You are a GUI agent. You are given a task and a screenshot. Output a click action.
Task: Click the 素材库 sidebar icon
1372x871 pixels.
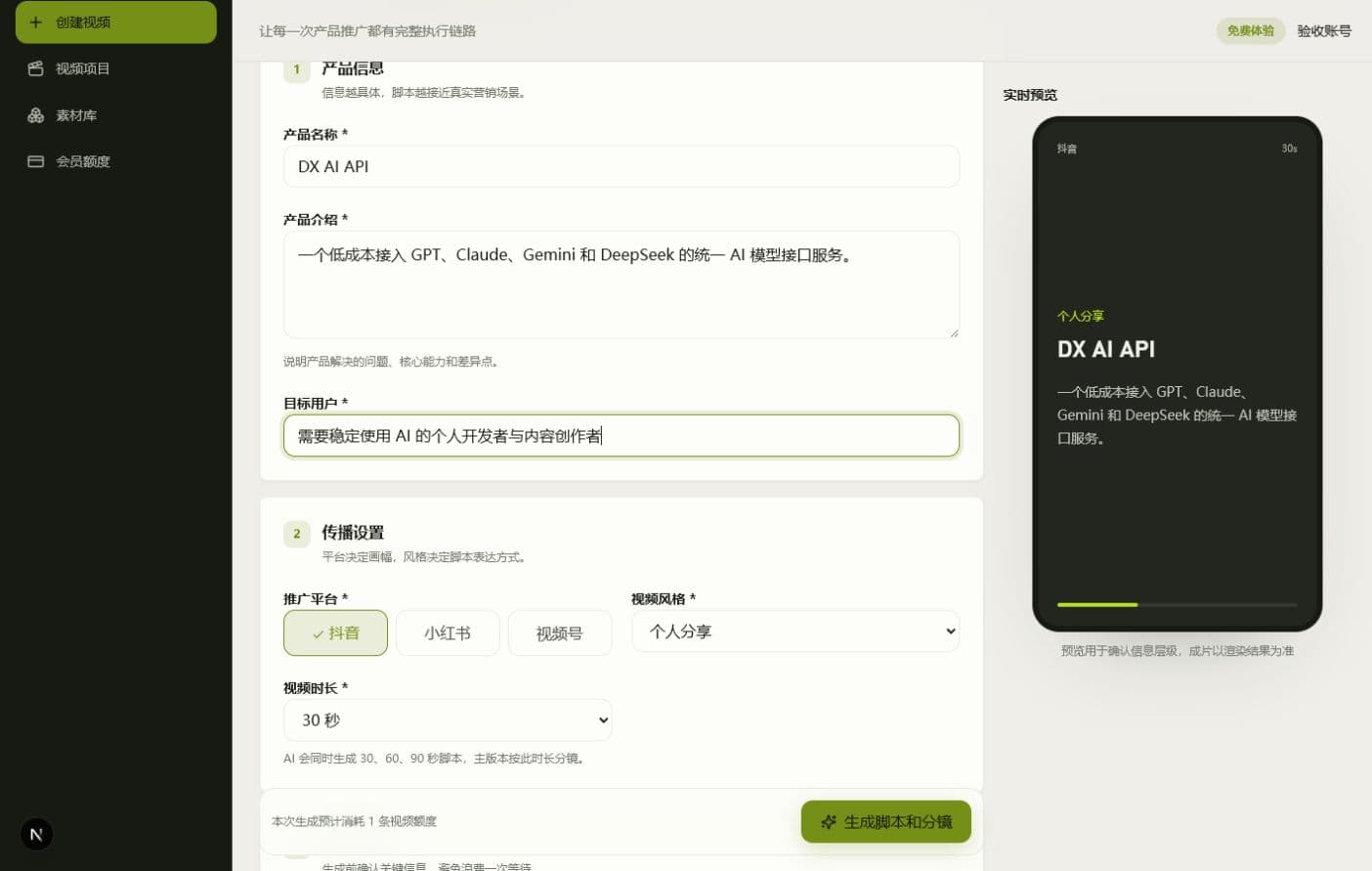click(36, 115)
